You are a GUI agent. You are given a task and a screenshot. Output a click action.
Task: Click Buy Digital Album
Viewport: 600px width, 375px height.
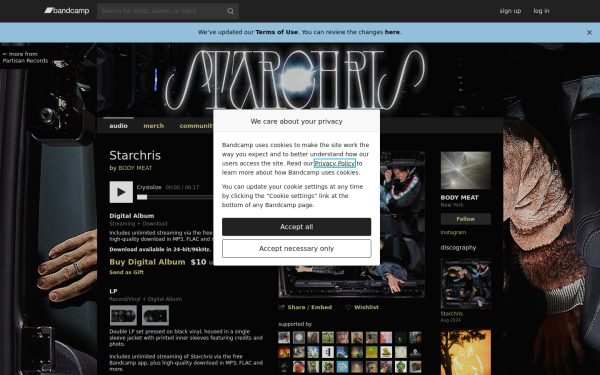147,262
